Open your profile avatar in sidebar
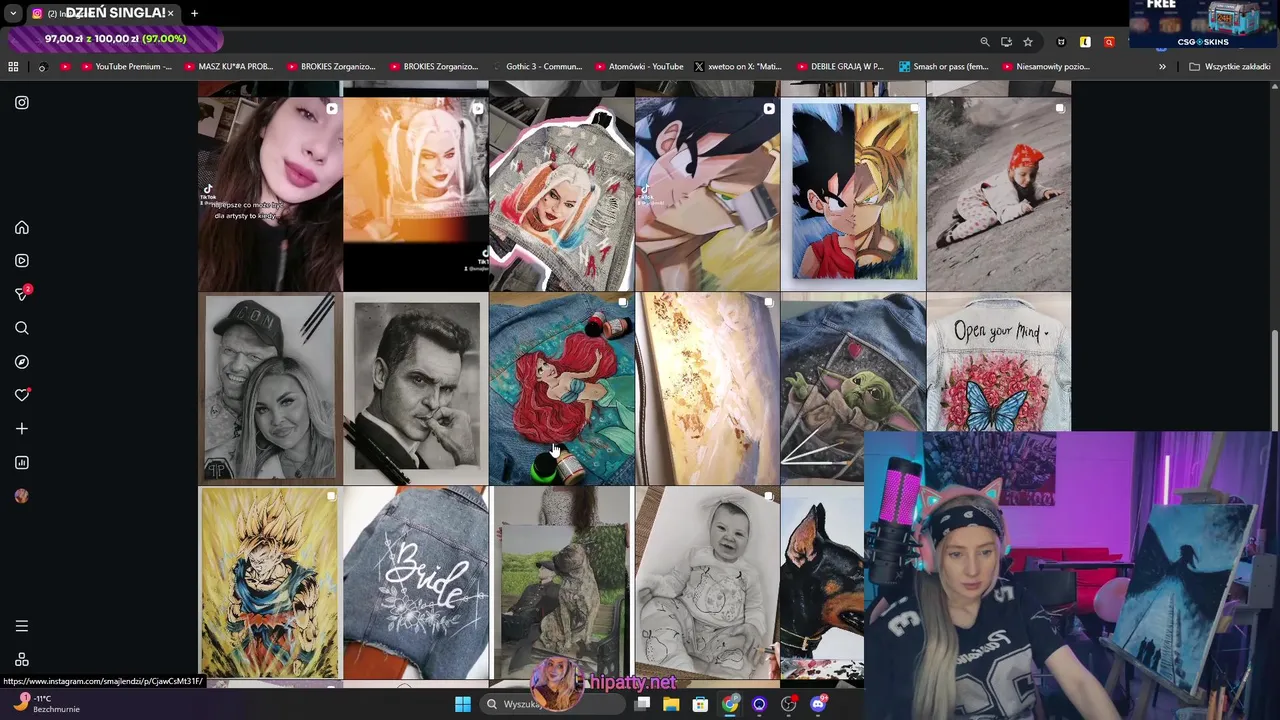Viewport: 1280px width, 720px height. (21, 496)
